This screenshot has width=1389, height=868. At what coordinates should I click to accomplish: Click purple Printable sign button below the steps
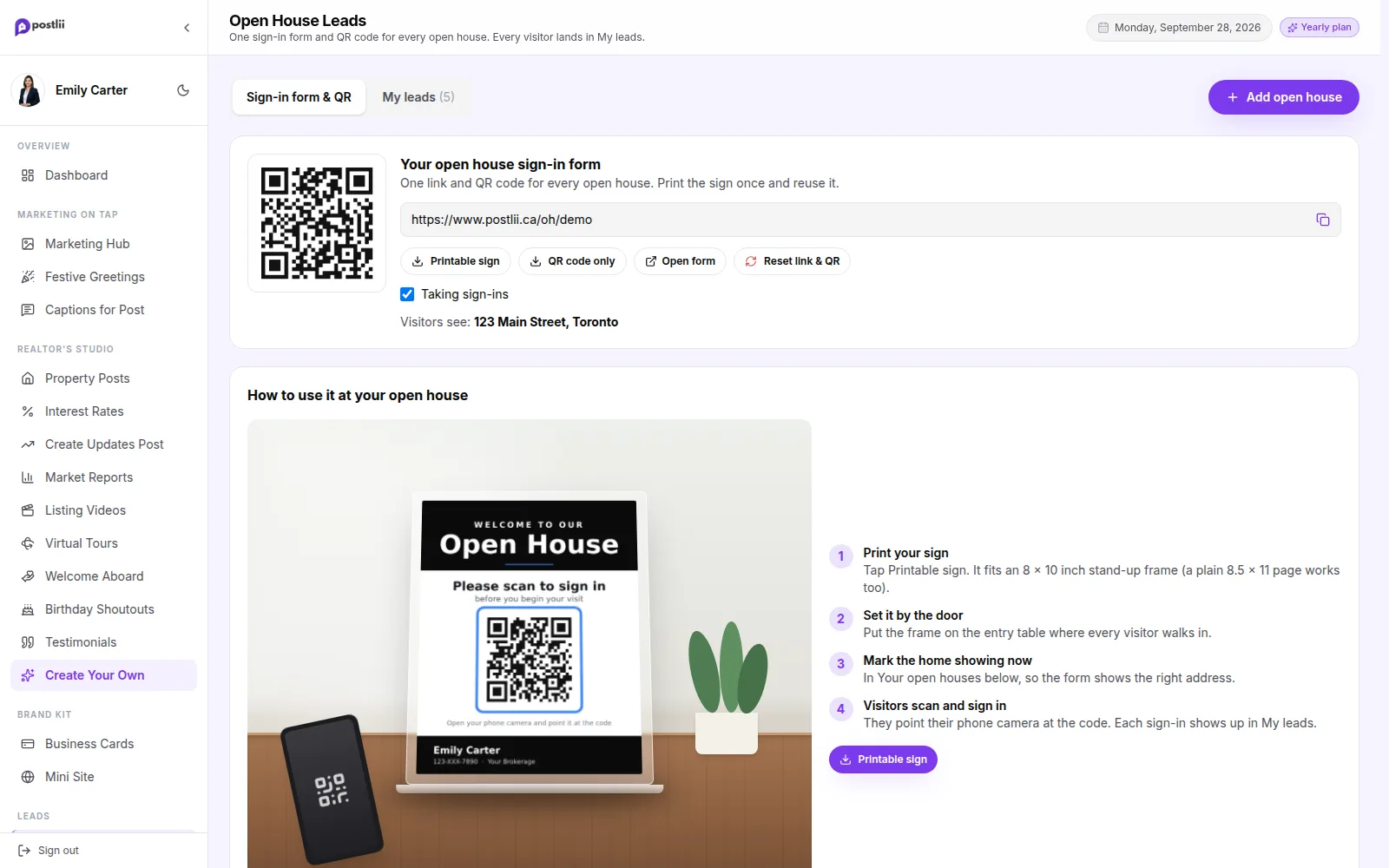pos(883,759)
